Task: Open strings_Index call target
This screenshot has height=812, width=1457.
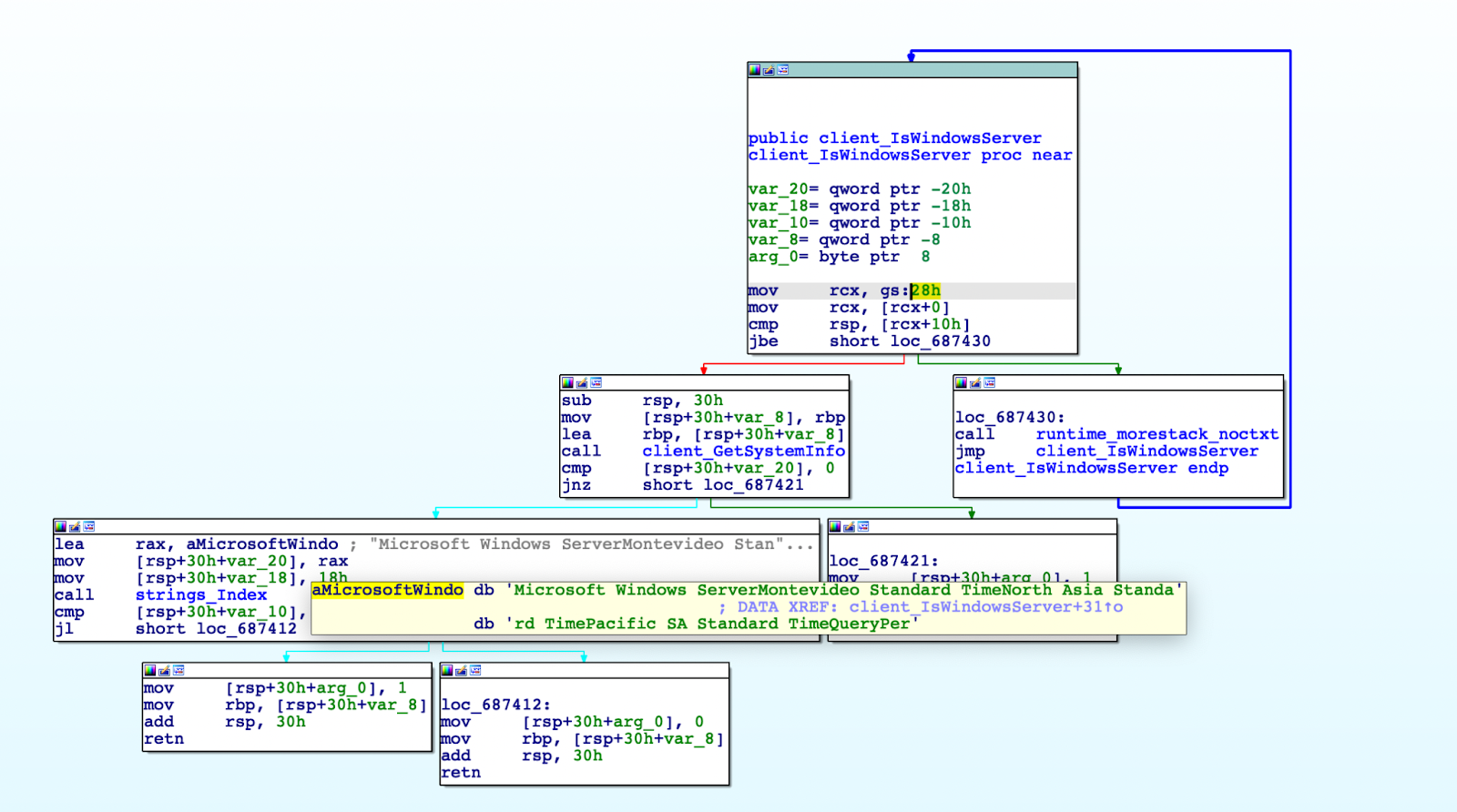Action: 201,595
